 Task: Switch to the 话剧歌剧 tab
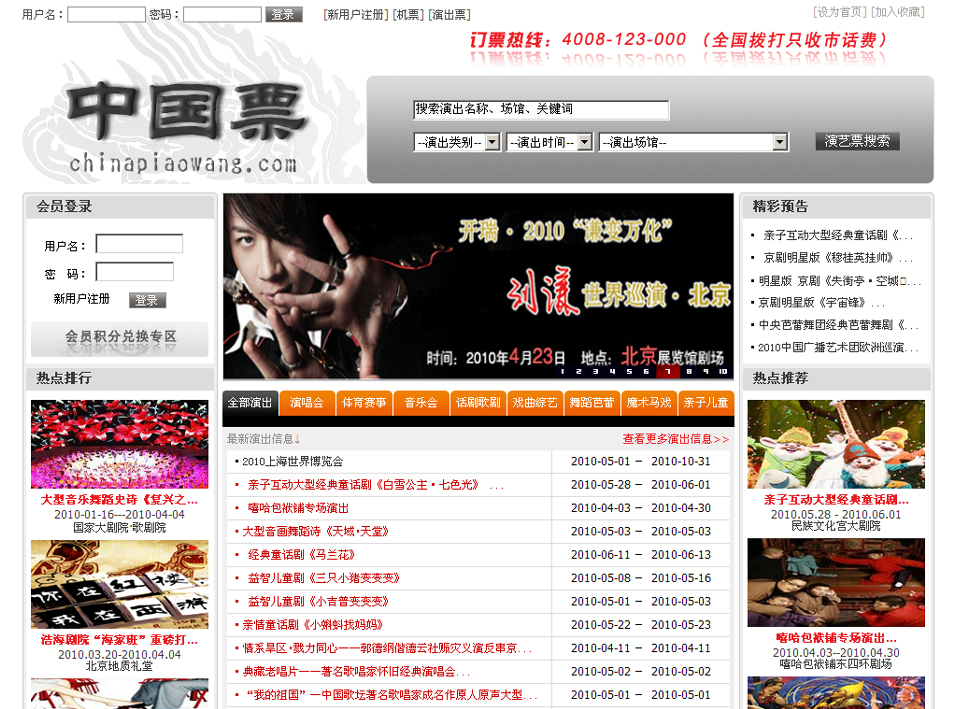478,403
